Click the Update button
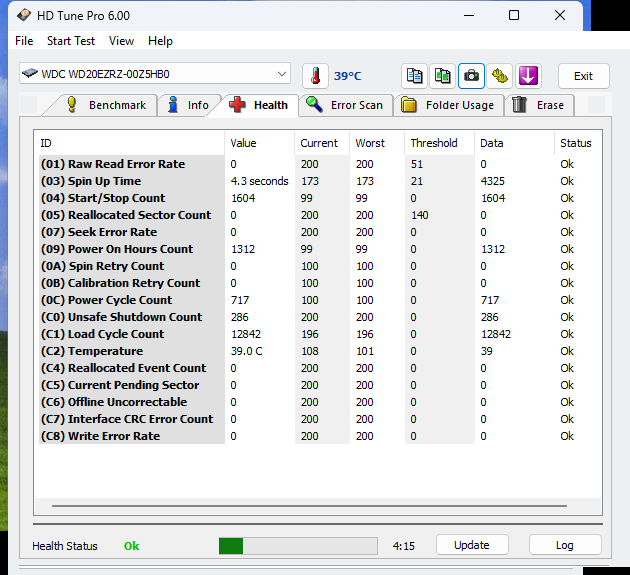 (471, 545)
